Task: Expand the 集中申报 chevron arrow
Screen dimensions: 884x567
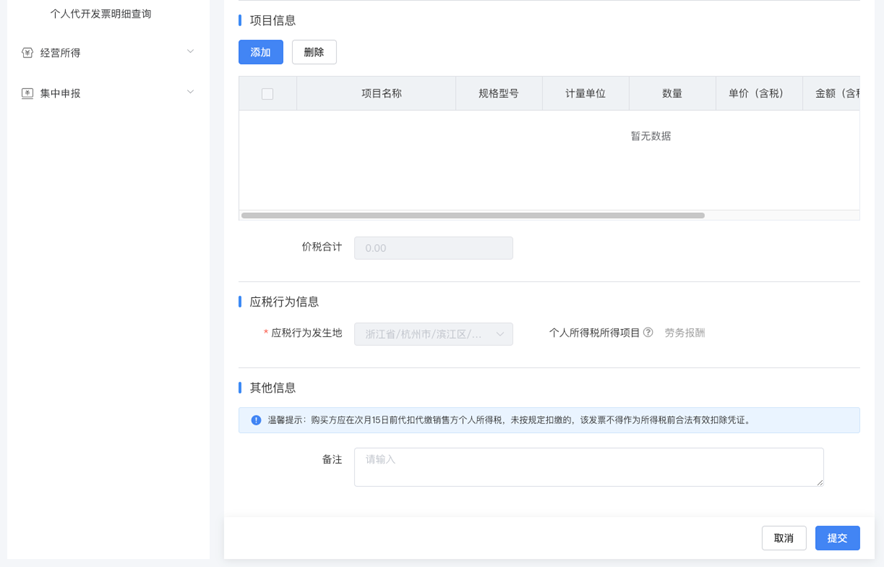Action: click(x=190, y=92)
